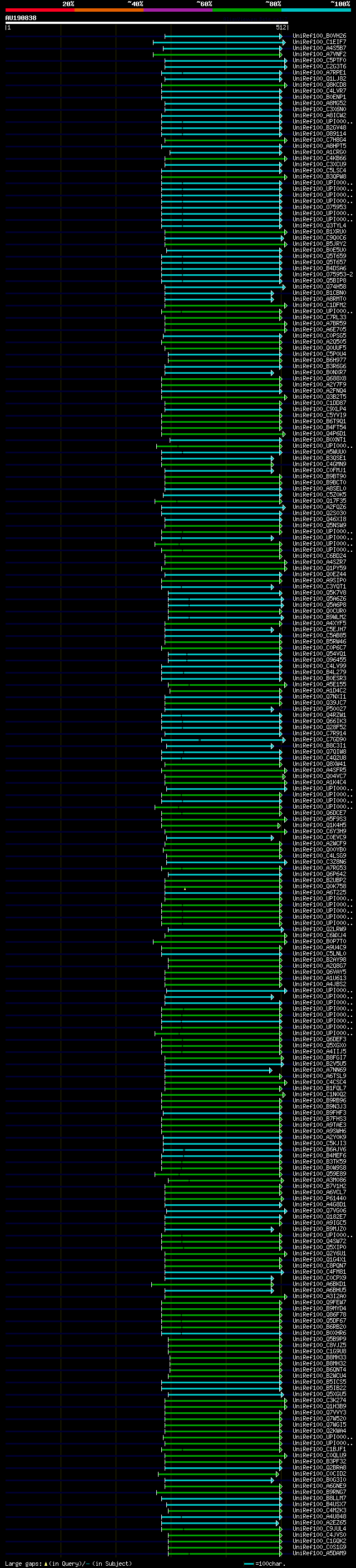Image resolution: width=356 pixels, height=1568 pixels.
Task: Select hit label UniRef100_B0VH26
Action: 319,36
